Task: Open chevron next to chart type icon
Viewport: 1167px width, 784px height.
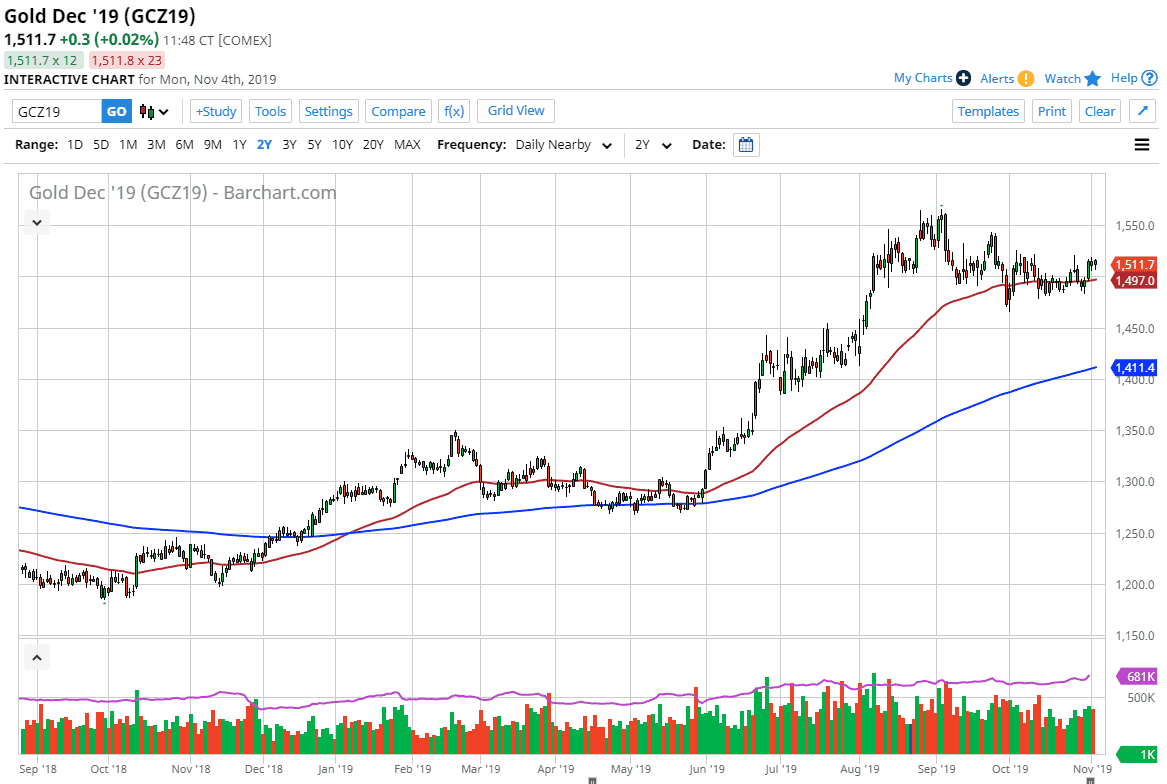Action: click(x=164, y=111)
